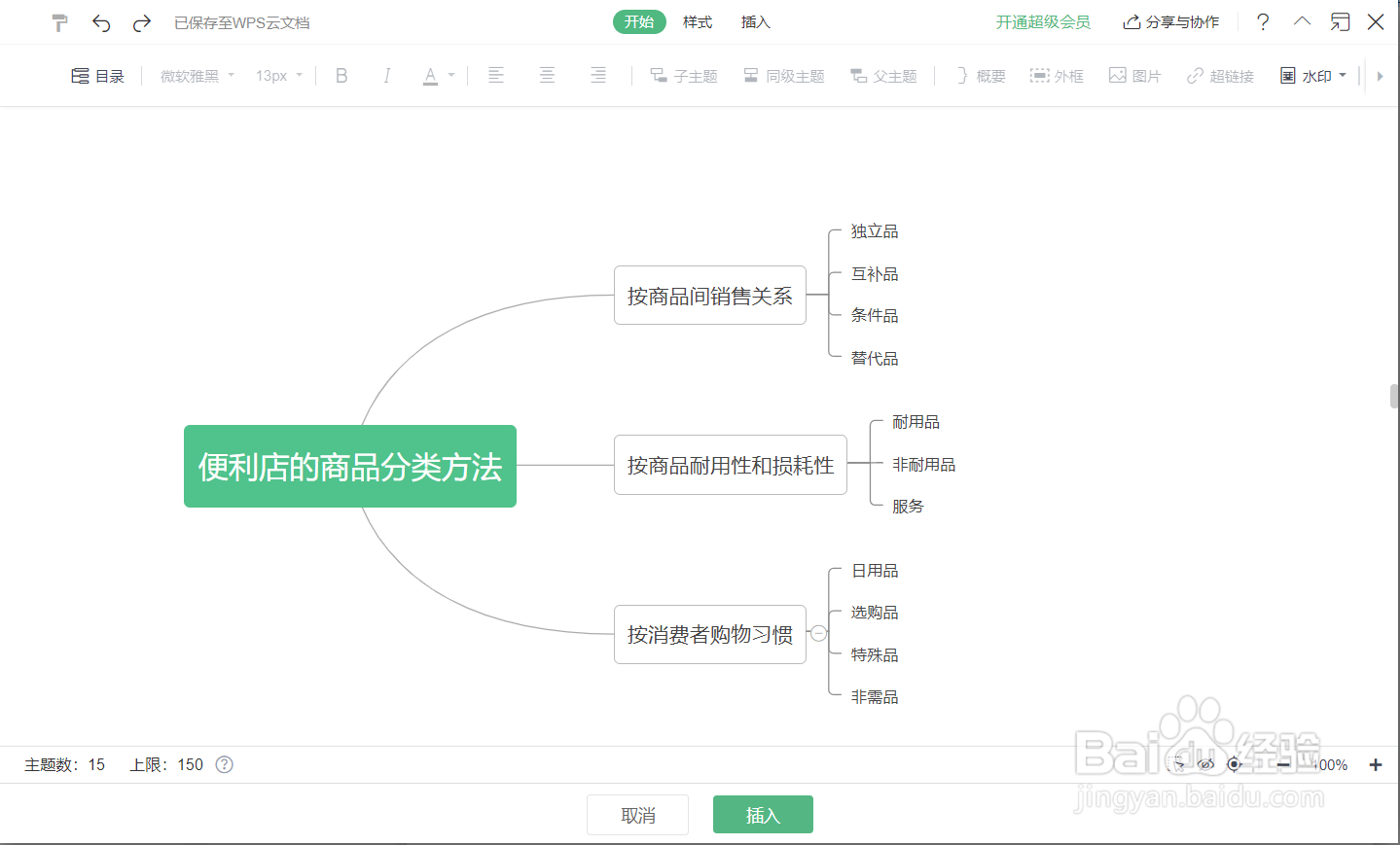Add a 同级主题 sibling topic
The width and height of the screenshot is (1400, 845).
784,76
